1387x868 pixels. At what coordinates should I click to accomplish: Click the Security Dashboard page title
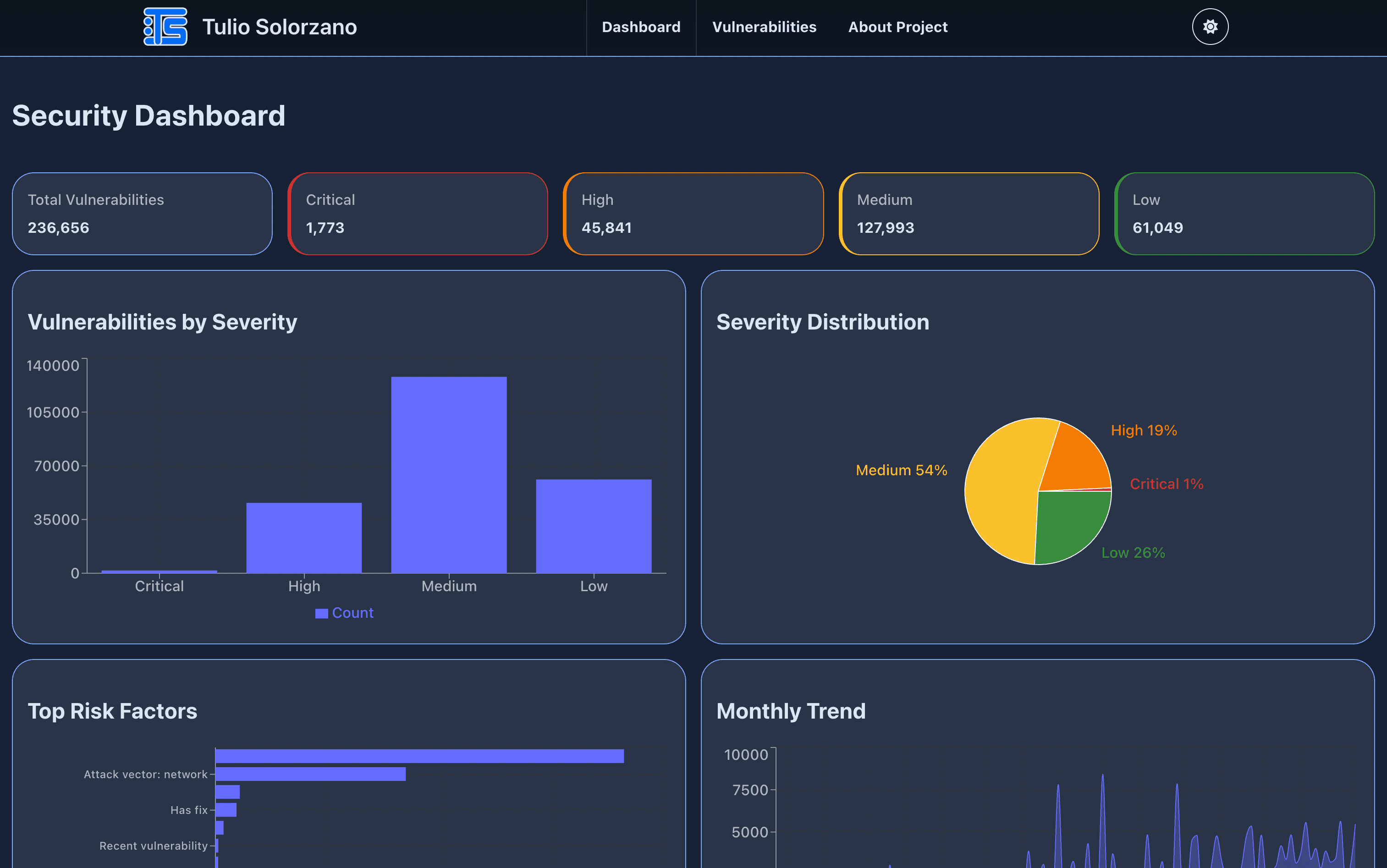[x=148, y=115]
